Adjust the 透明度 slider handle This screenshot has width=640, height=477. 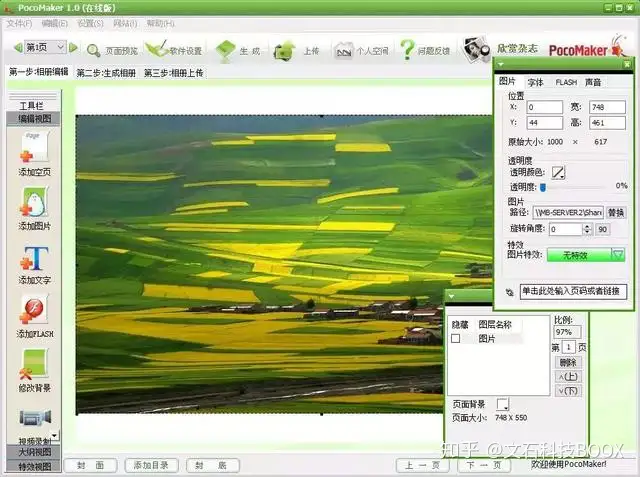(x=543, y=187)
